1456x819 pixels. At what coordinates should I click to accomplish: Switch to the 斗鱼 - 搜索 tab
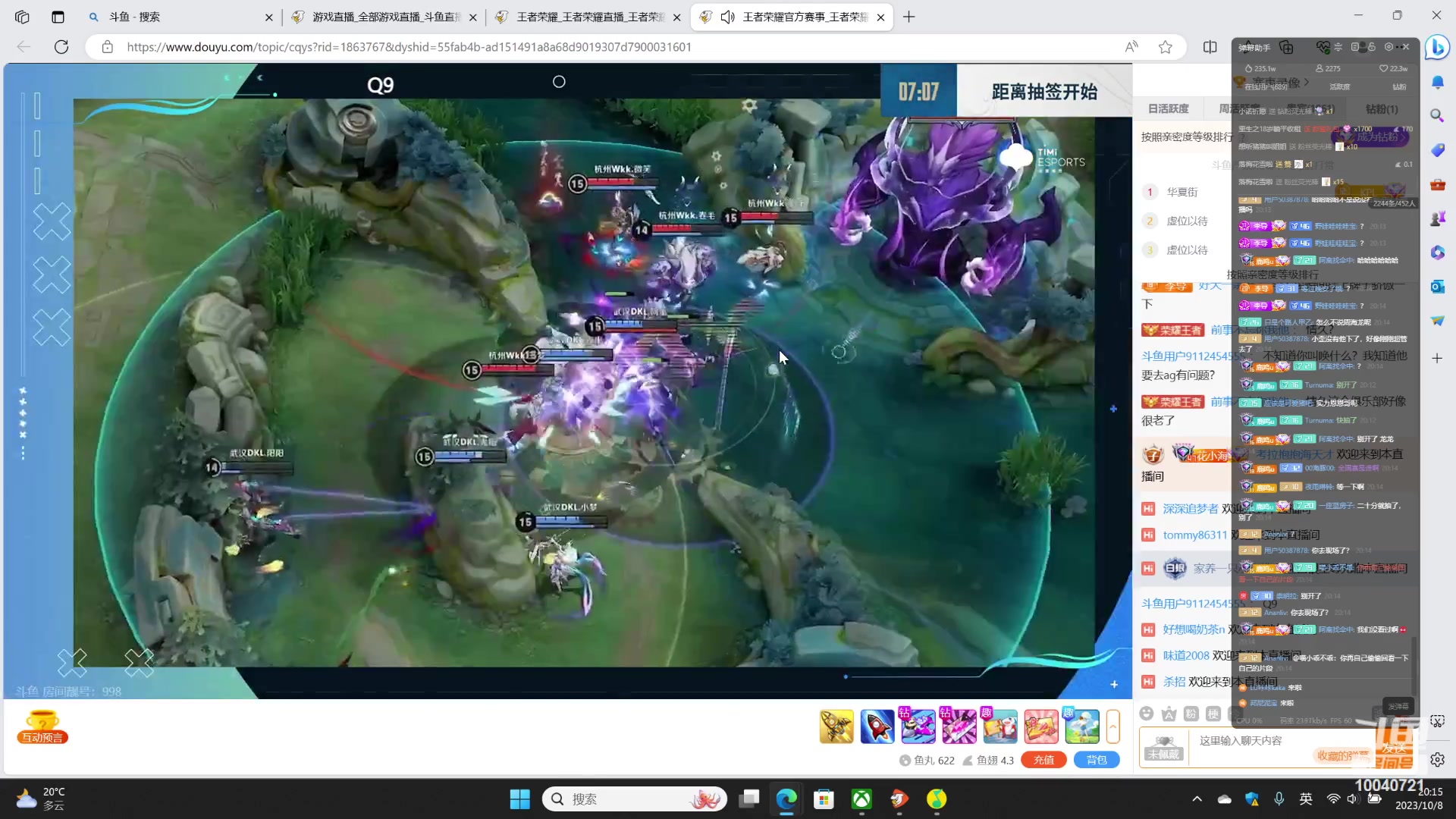[180, 17]
